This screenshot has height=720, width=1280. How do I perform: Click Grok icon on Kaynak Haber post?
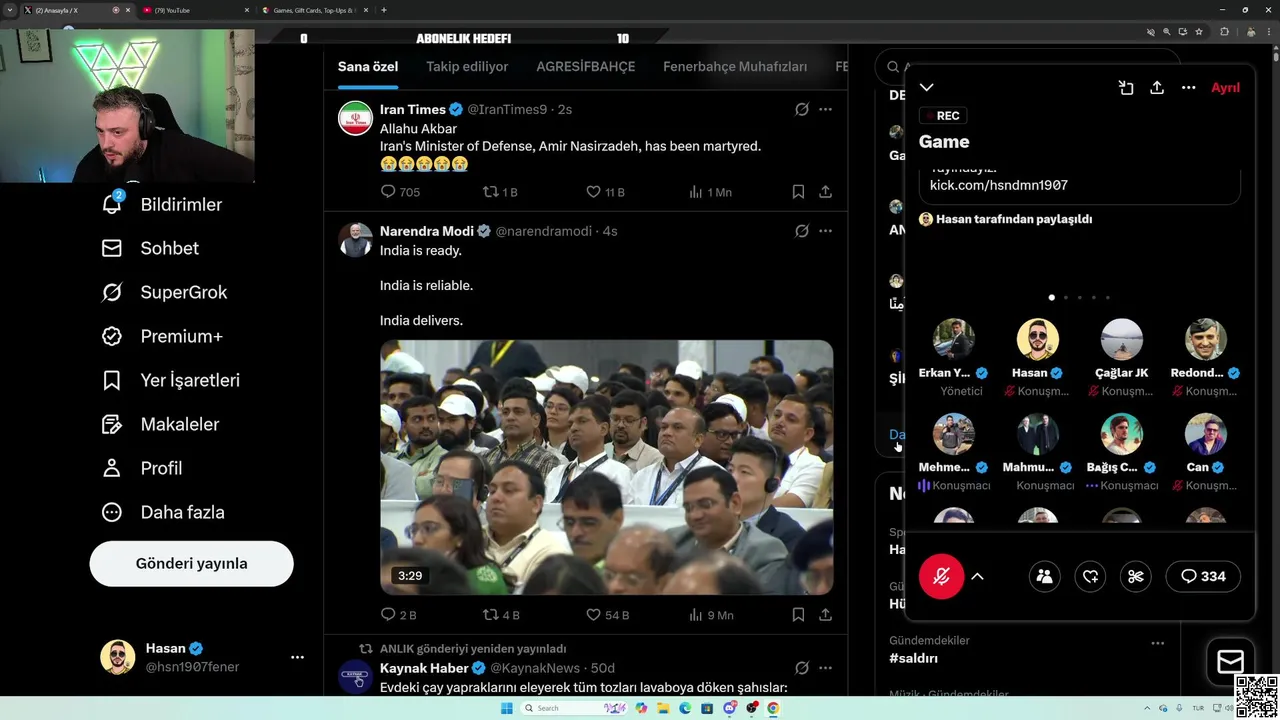[801, 668]
